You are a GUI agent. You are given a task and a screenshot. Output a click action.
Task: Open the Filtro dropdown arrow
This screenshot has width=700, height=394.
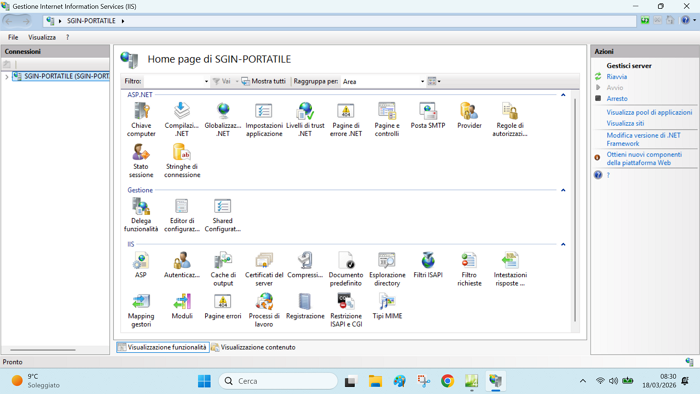(x=206, y=81)
